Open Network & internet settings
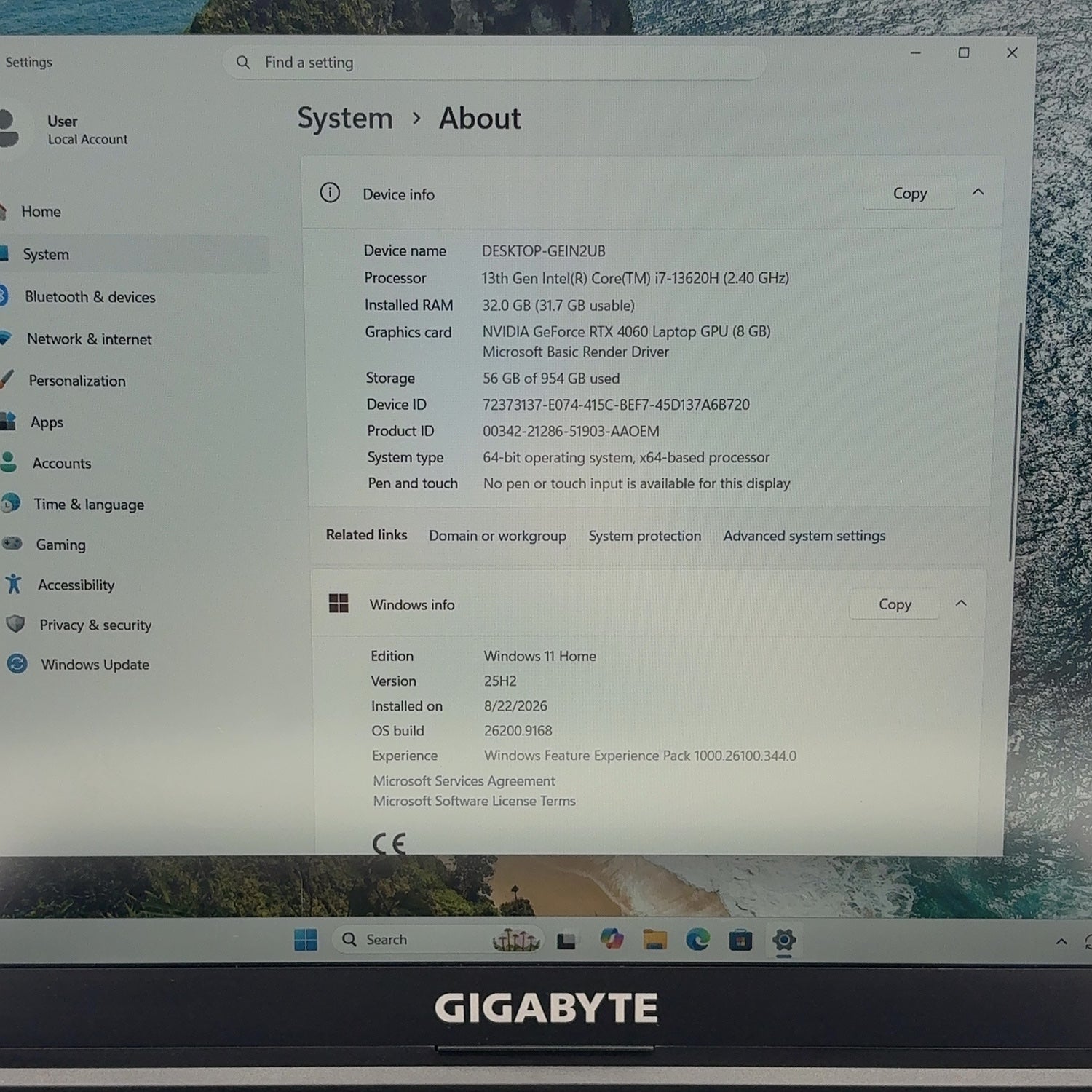Screen dimensions: 1092x1092 click(90, 339)
